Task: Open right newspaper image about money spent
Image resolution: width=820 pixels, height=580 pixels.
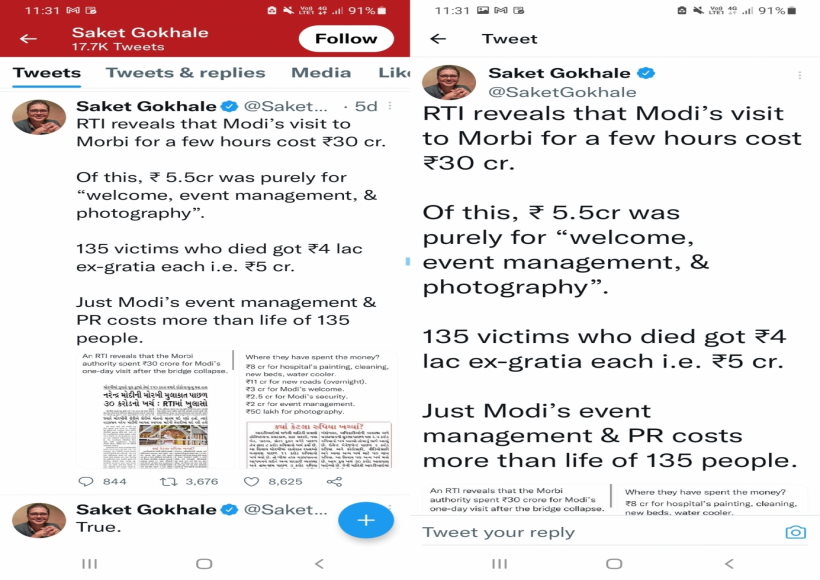Action: pos(318,410)
